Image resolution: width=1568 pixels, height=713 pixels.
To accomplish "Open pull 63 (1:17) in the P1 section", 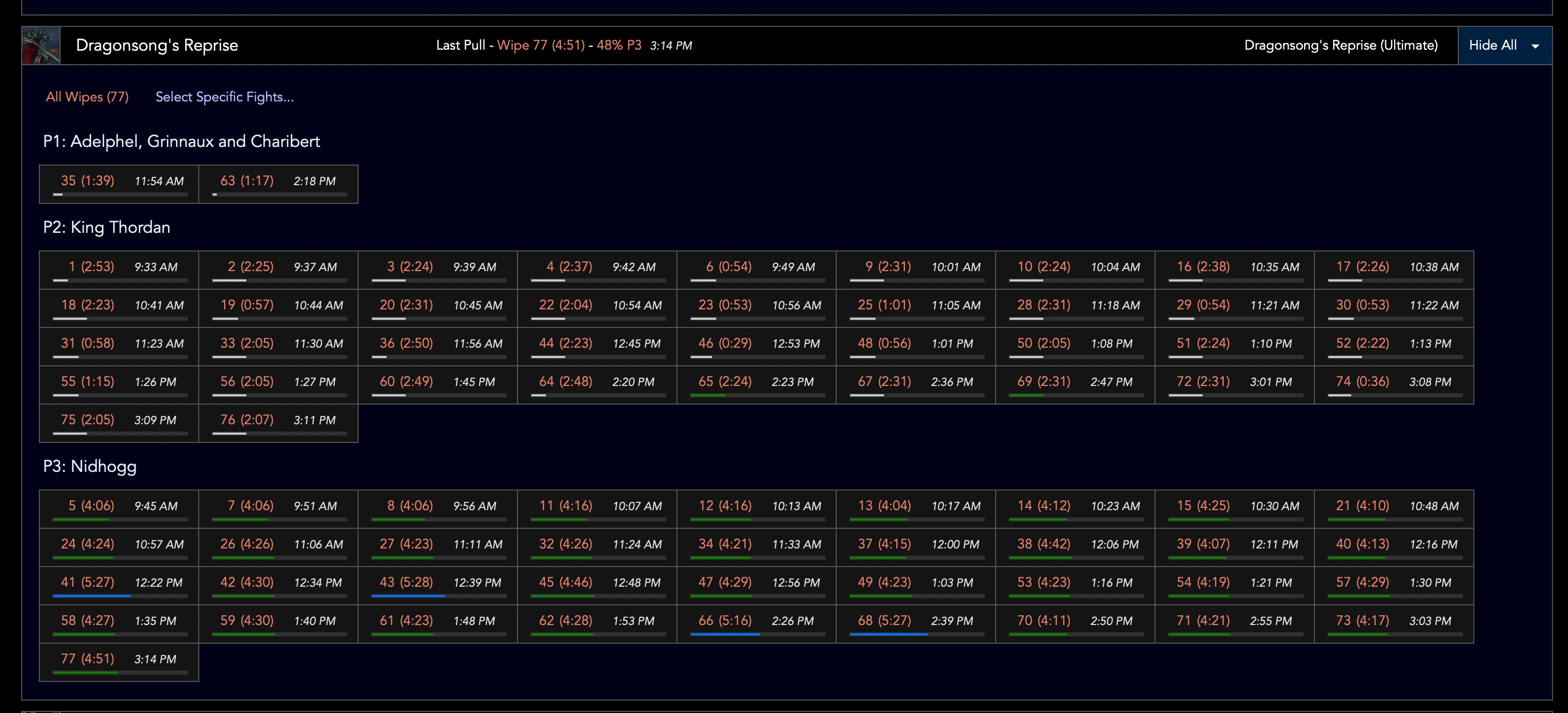I will pyautogui.click(x=246, y=181).
